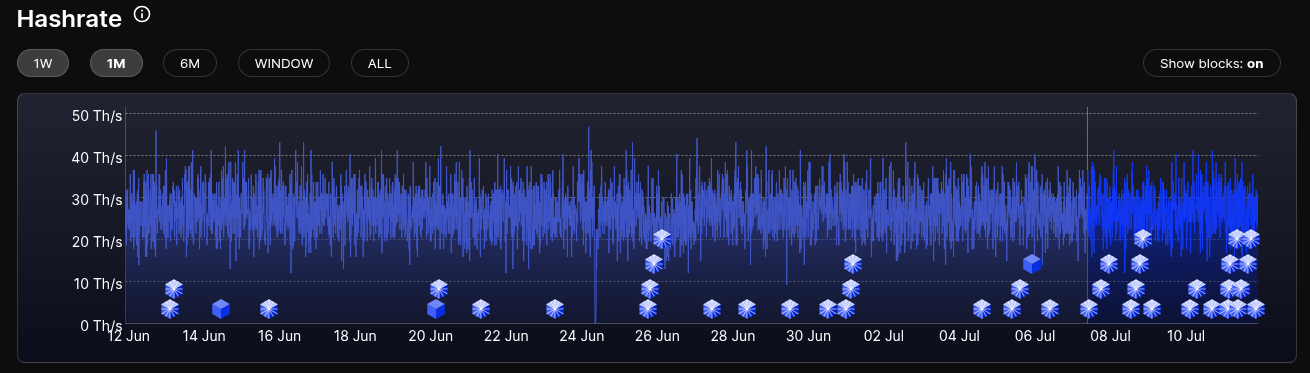Click the burst block marker above 16 Jun
Screen dimensions: 1310x373
[x=269, y=309]
